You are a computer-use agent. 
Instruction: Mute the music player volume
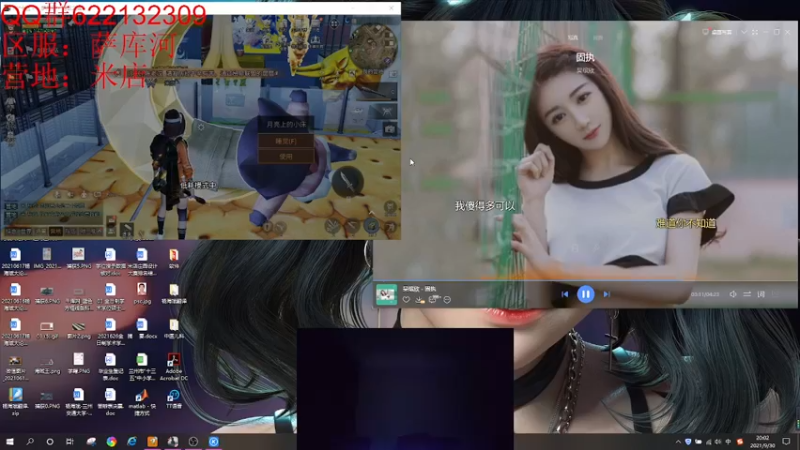(x=733, y=294)
